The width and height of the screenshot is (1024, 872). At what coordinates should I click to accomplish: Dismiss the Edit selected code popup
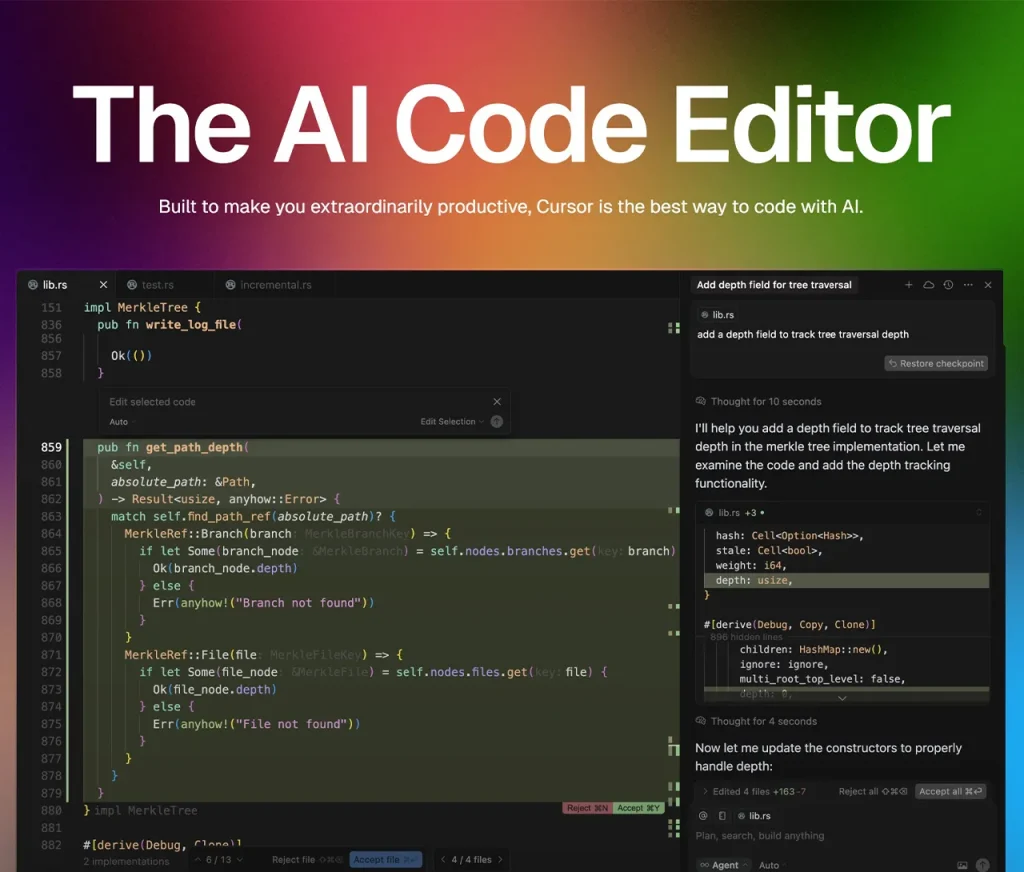(497, 402)
